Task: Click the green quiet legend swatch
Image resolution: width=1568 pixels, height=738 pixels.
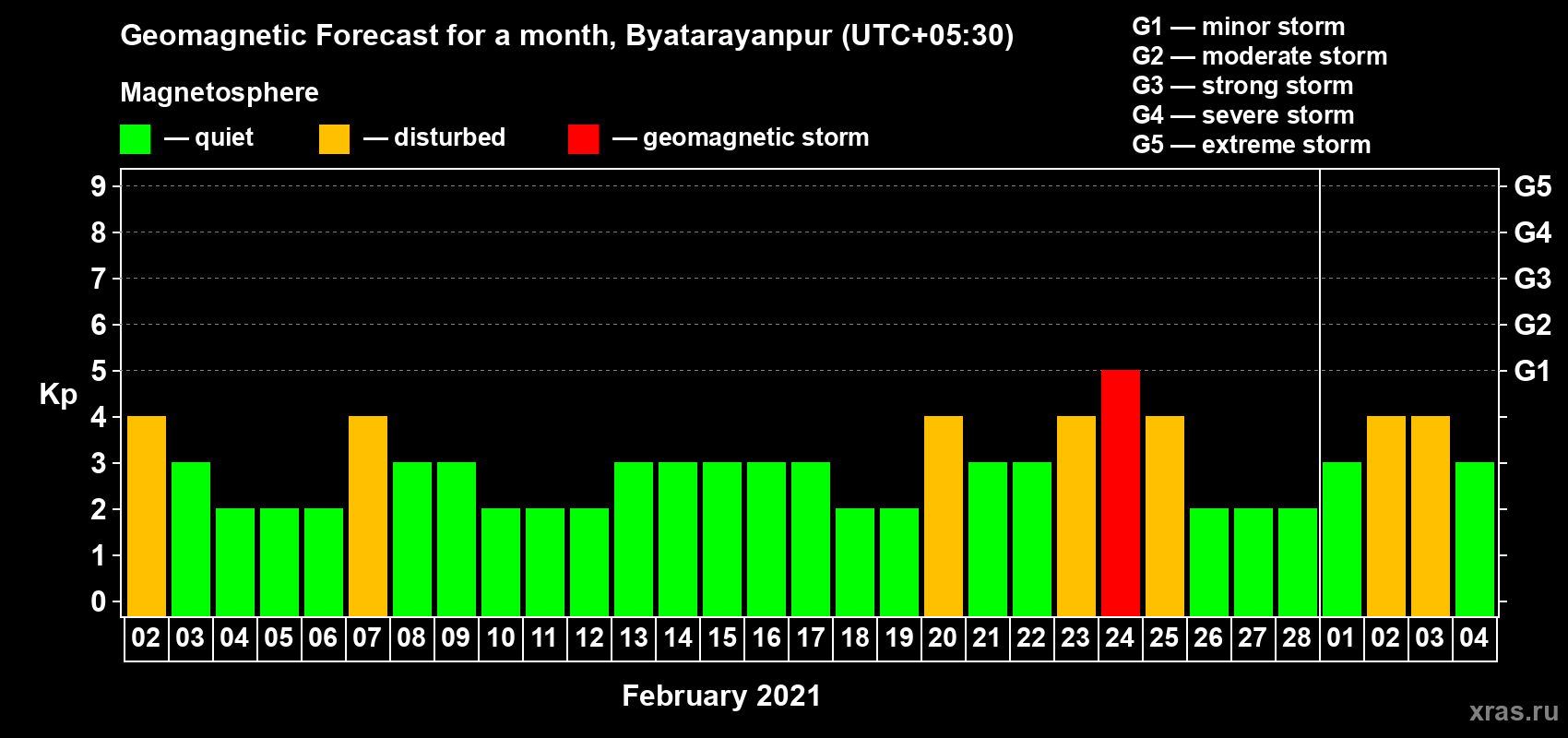Action: tap(135, 139)
